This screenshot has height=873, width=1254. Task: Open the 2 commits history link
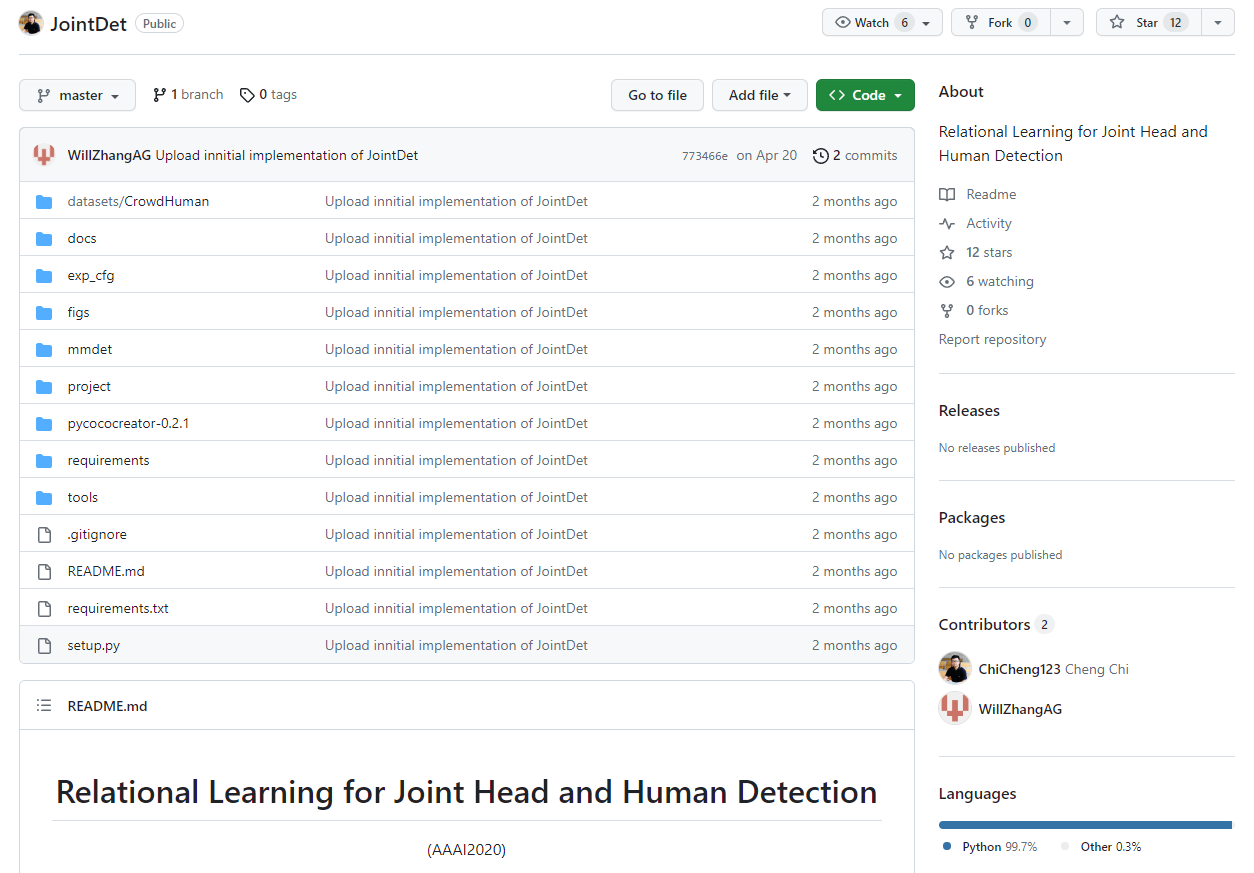856,155
